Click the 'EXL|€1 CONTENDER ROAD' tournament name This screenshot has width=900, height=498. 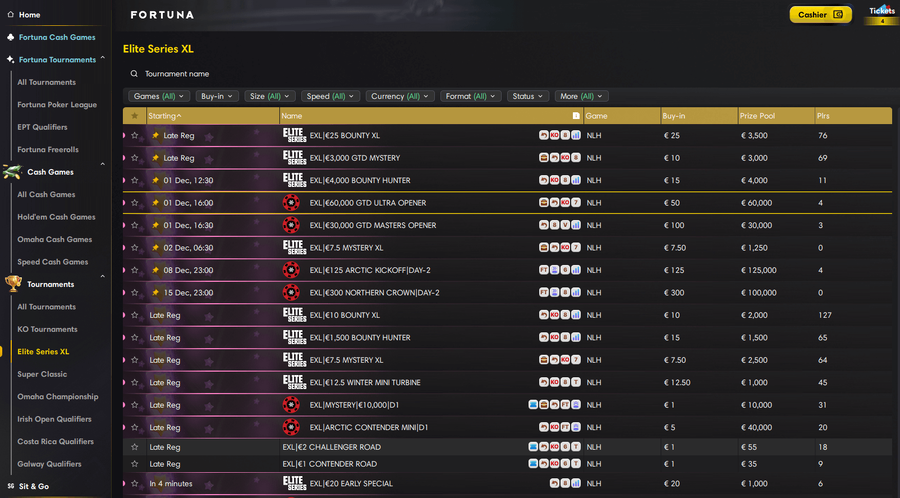pyautogui.click(x=329, y=464)
